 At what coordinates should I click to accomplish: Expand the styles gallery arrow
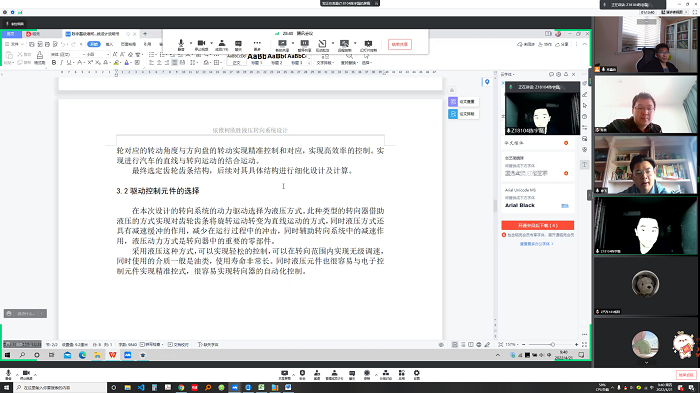coord(308,63)
